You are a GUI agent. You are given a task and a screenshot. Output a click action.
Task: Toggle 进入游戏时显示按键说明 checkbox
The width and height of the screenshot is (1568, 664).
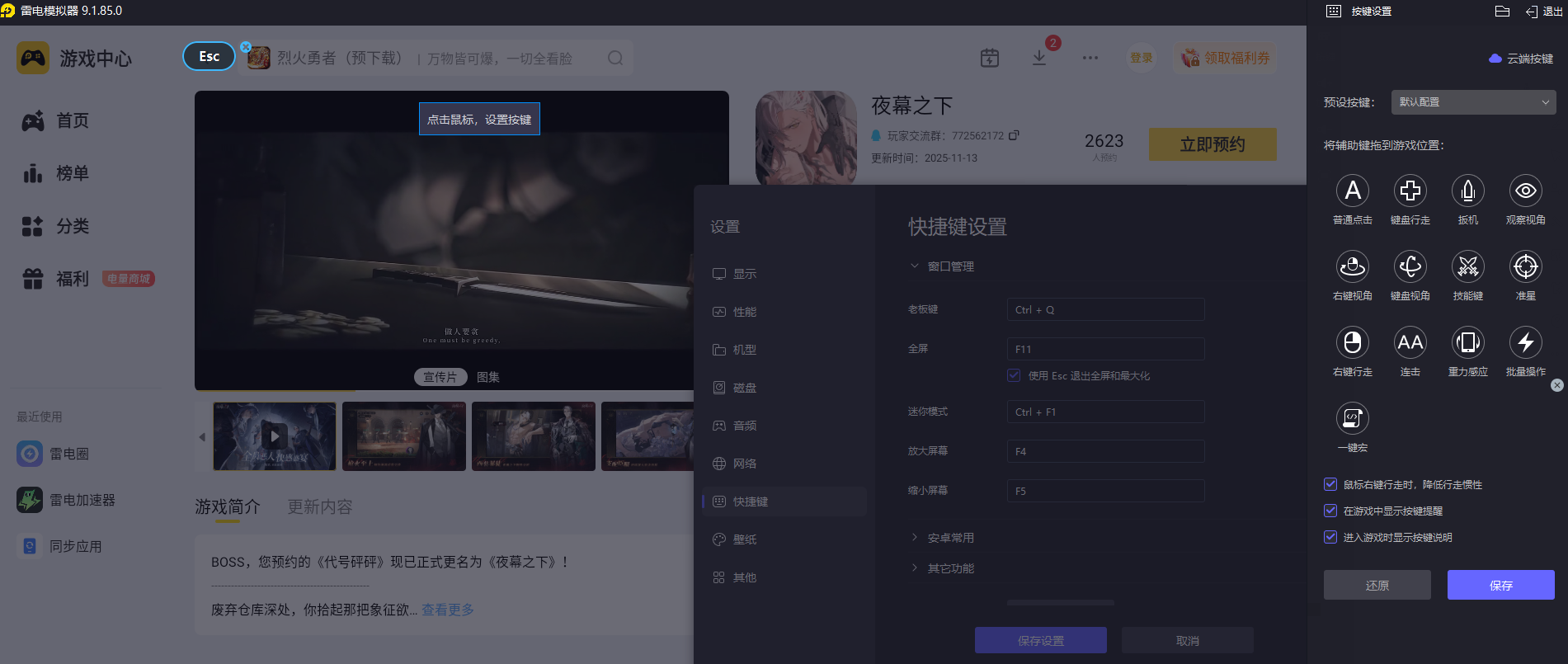click(x=1330, y=537)
